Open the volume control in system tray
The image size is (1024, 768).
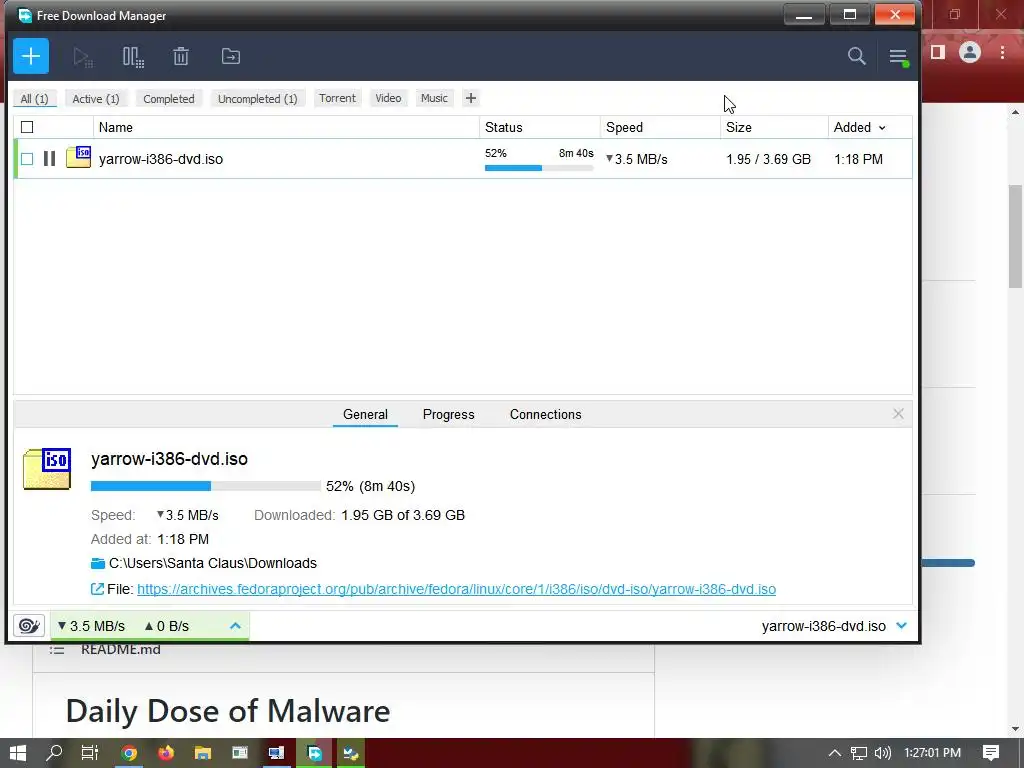click(x=882, y=753)
